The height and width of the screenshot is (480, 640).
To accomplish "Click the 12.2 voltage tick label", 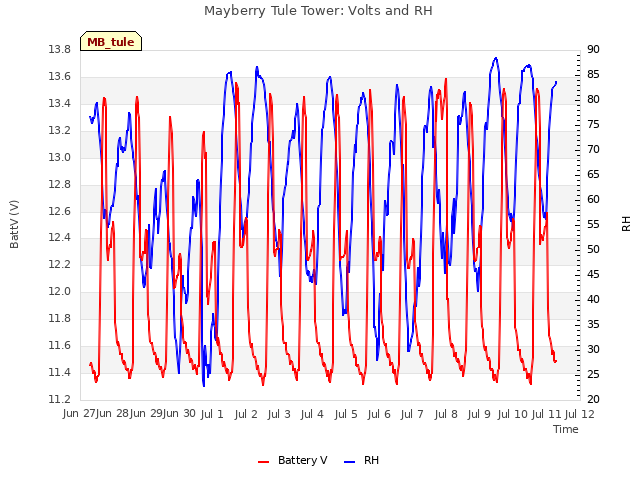I will click(60, 264).
